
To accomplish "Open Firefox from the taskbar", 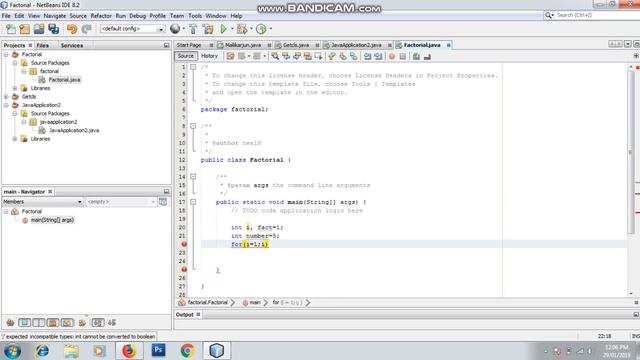I will (x=129, y=351).
